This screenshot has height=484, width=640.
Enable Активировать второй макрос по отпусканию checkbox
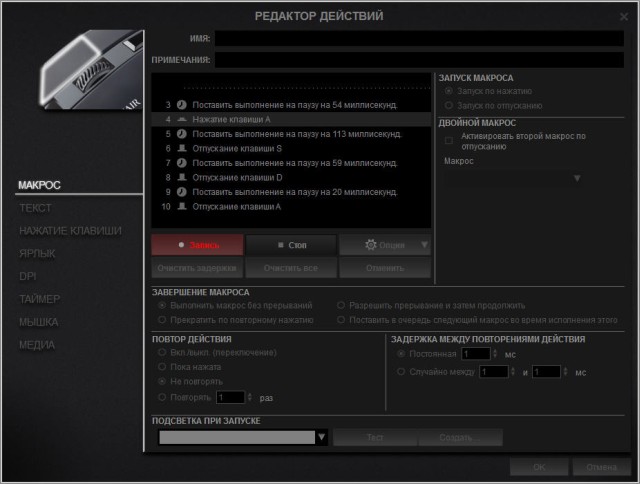(449, 140)
